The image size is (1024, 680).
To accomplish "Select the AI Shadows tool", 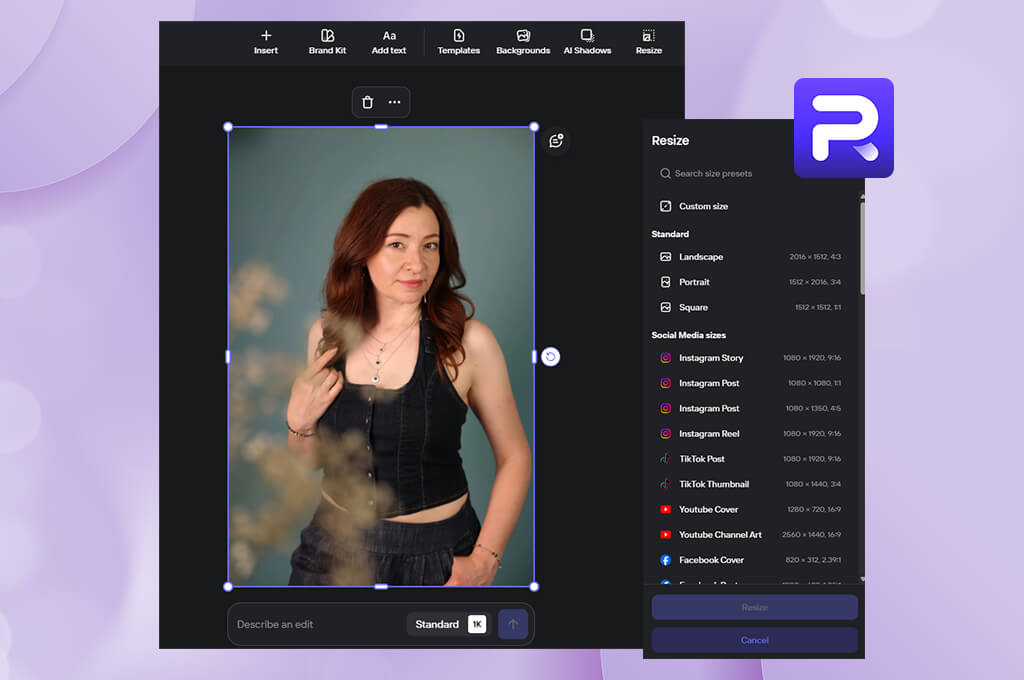I will tap(587, 42).
